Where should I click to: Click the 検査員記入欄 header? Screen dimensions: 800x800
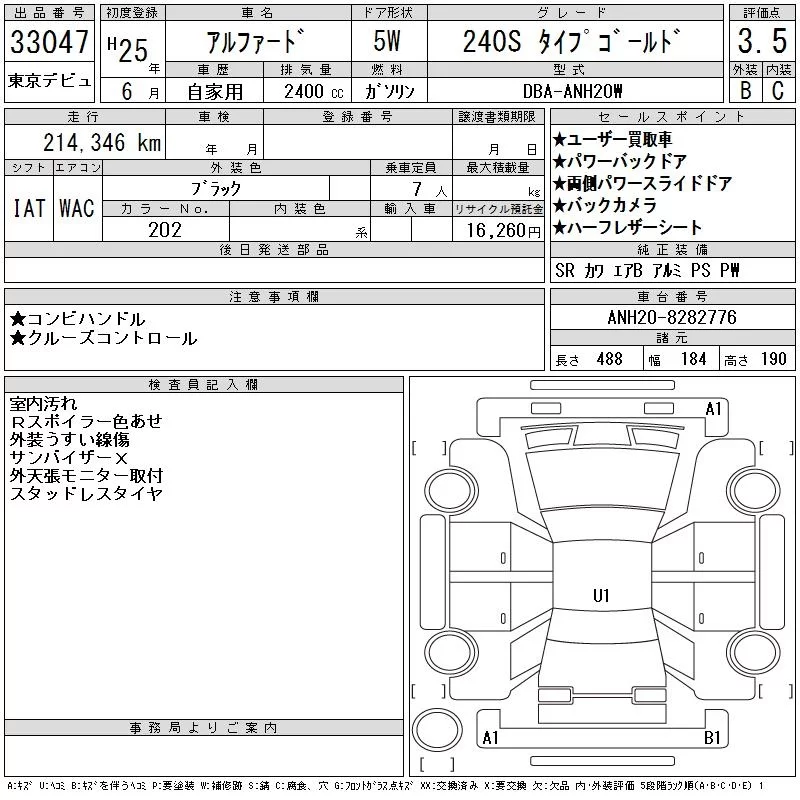pyautogui.click(x=204, y=384)
